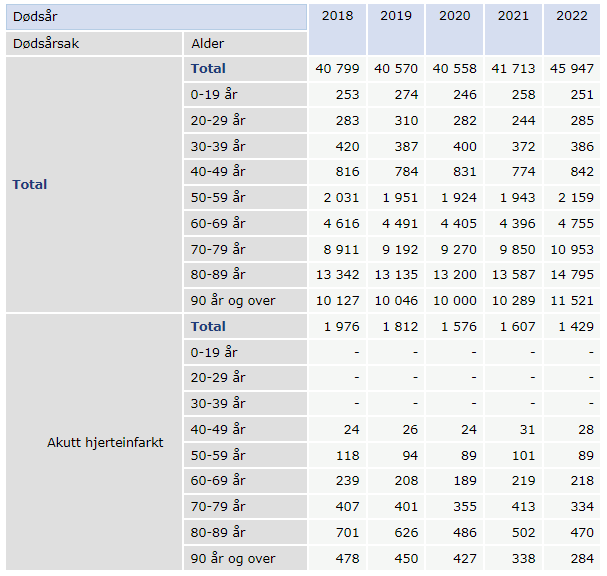Click value 626 in Akutt hjerteinfarkt 80-89 år
This screenshot has width=607, height=576.
click(x=406, y=532)
